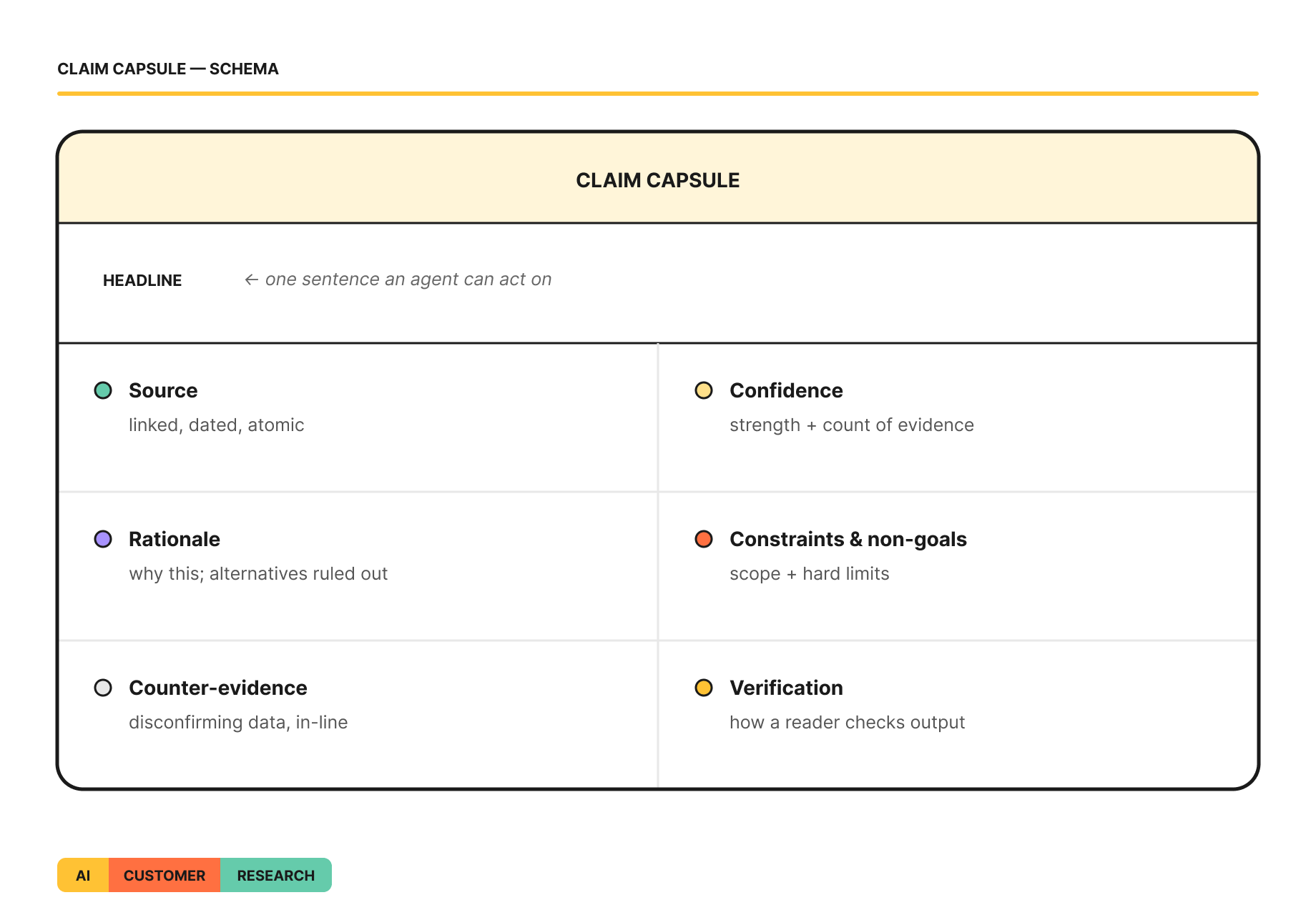This screenshot has height=915, width=1316.
Task: Select the Counter-evidence heading
Action: pos(218,688)
